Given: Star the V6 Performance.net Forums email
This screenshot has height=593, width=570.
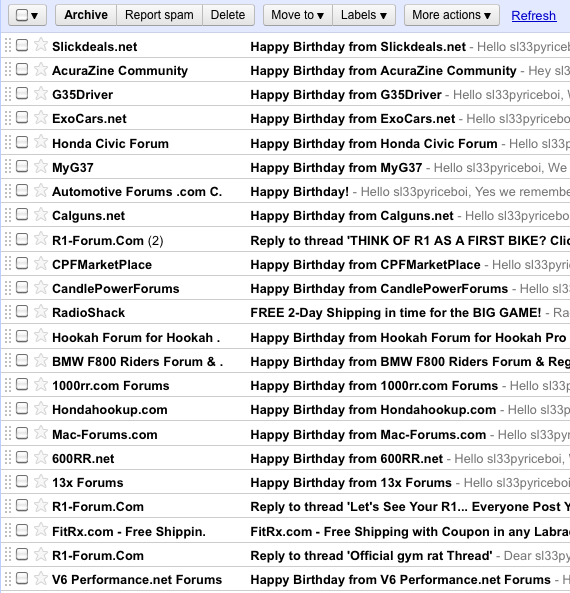Looking at the screenshot, I should pos(40,578).
